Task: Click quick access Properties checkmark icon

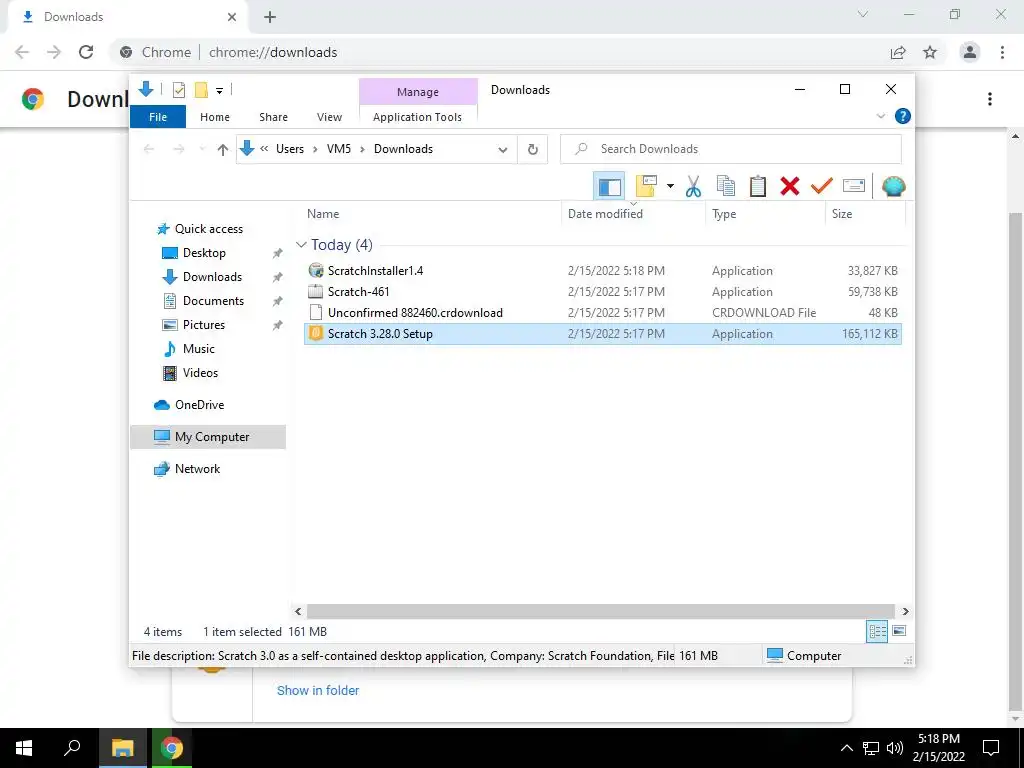Action: click(178, 90)
